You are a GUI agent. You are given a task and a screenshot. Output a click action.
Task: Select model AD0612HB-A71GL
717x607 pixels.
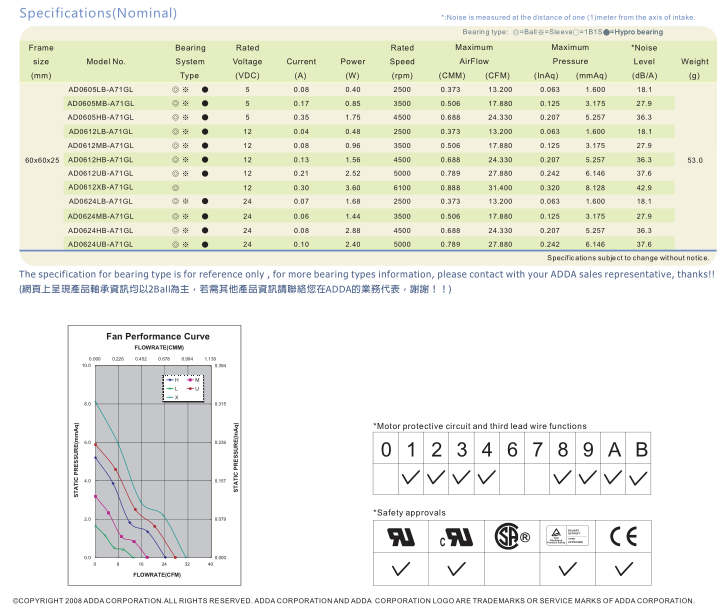(x=101, y=160)
